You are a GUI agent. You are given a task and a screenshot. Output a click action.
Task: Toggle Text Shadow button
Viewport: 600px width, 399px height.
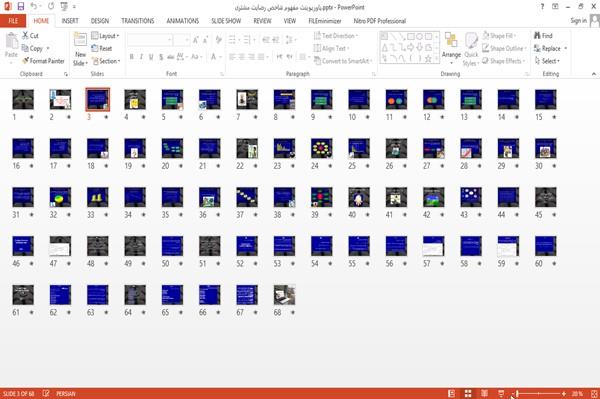[161, 57]
